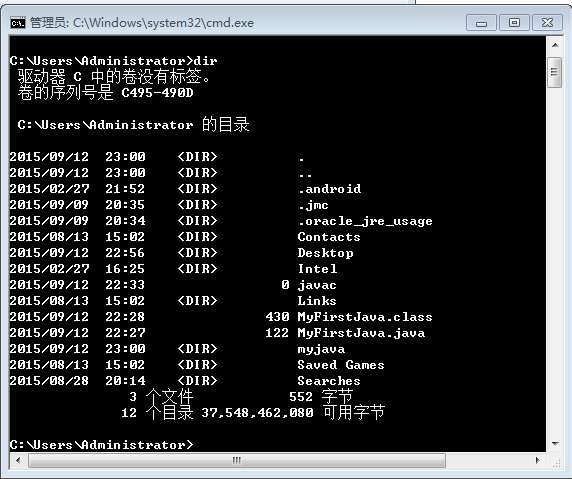Click the '.android' directory name
Image resolution: width=572 pixels, height=479 pixels.
coord(329,189)
